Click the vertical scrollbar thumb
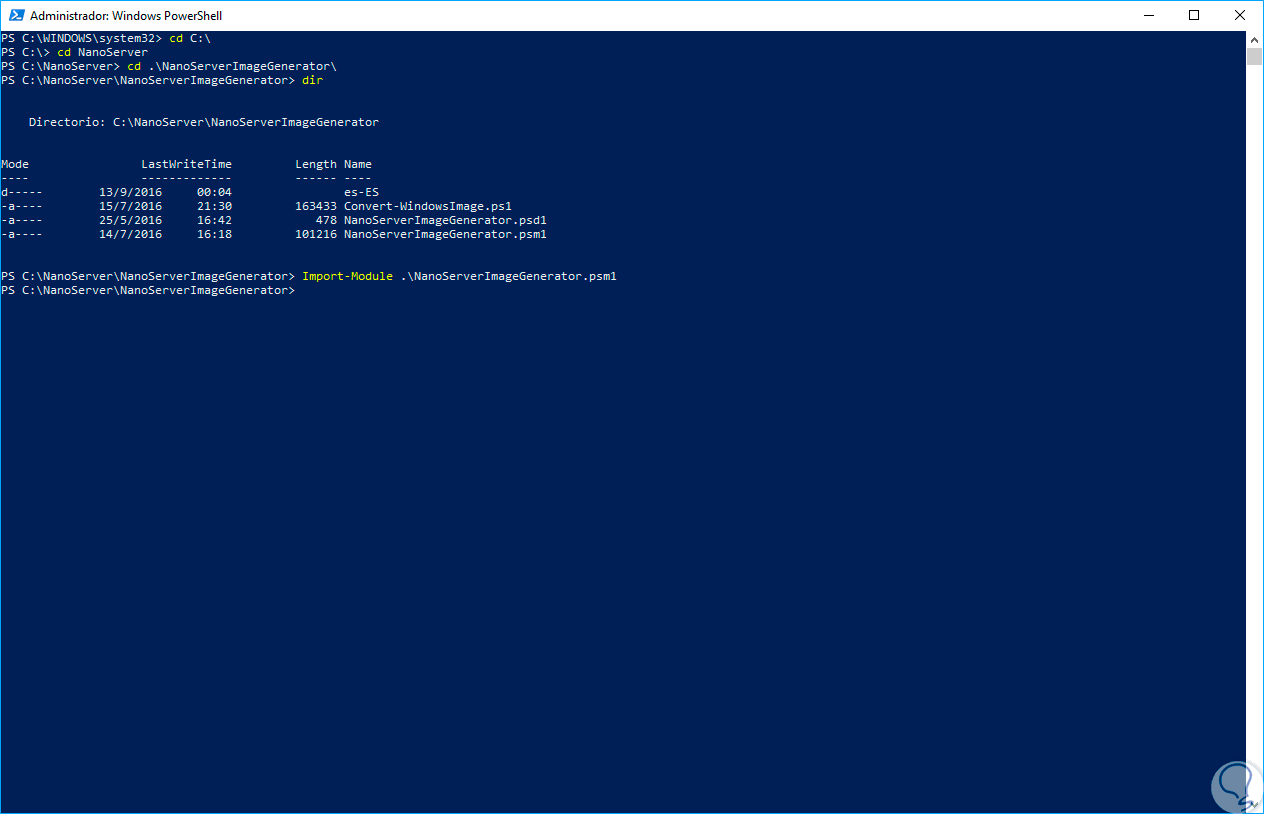This screenshot has height=814, width=1264. coord(1254,56)
